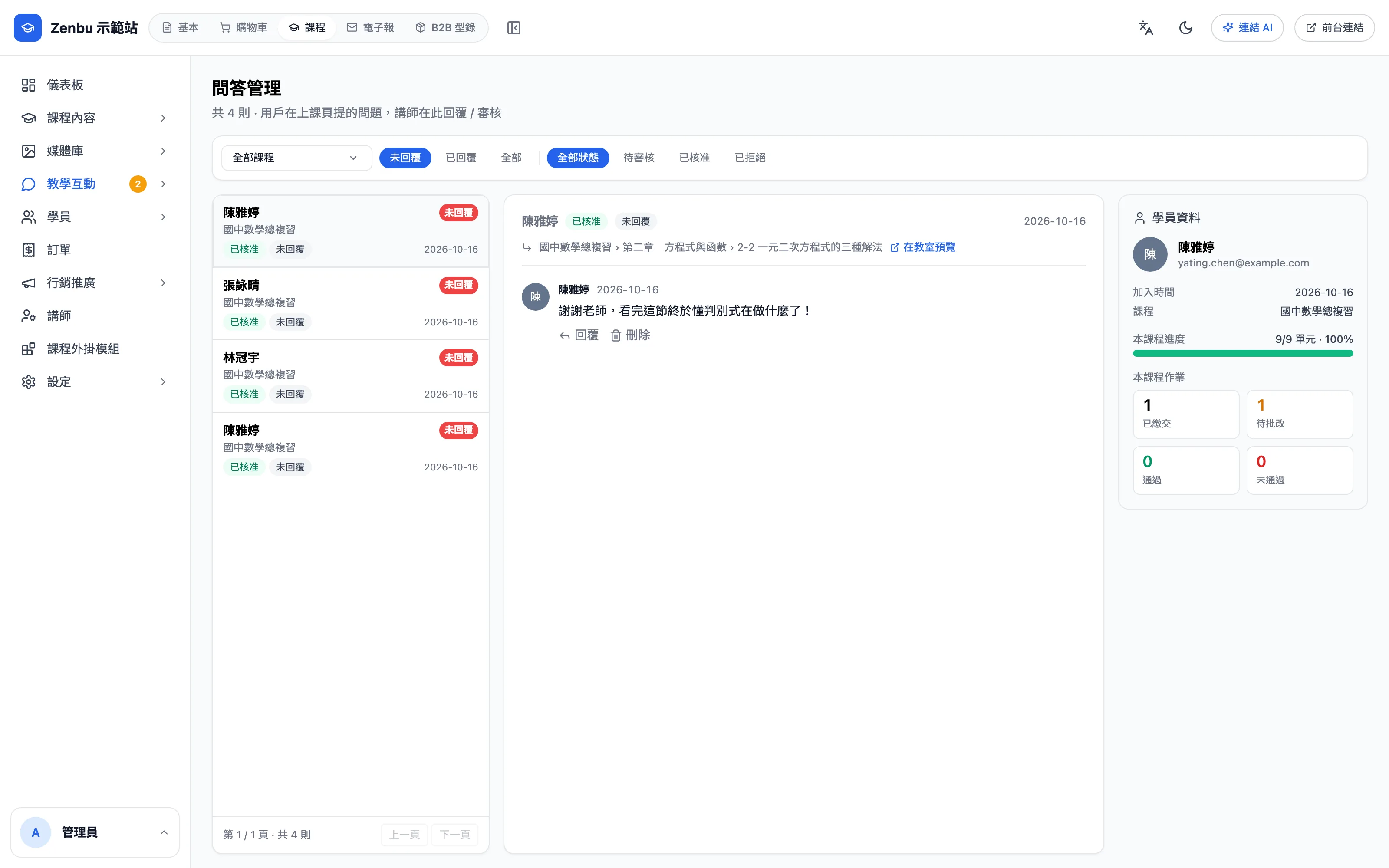
Task: Expand the 行銷推廣 chevron
Action: coord(163,283)
